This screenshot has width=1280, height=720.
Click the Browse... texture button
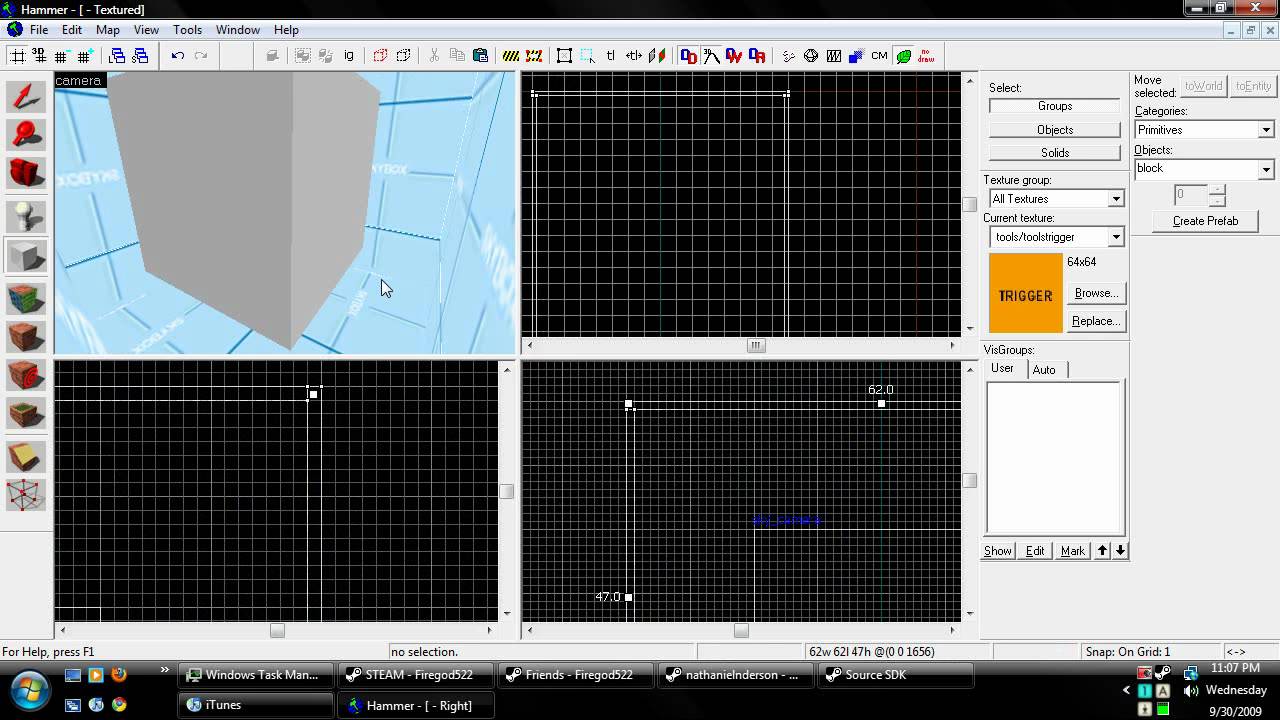[1096, 293]
